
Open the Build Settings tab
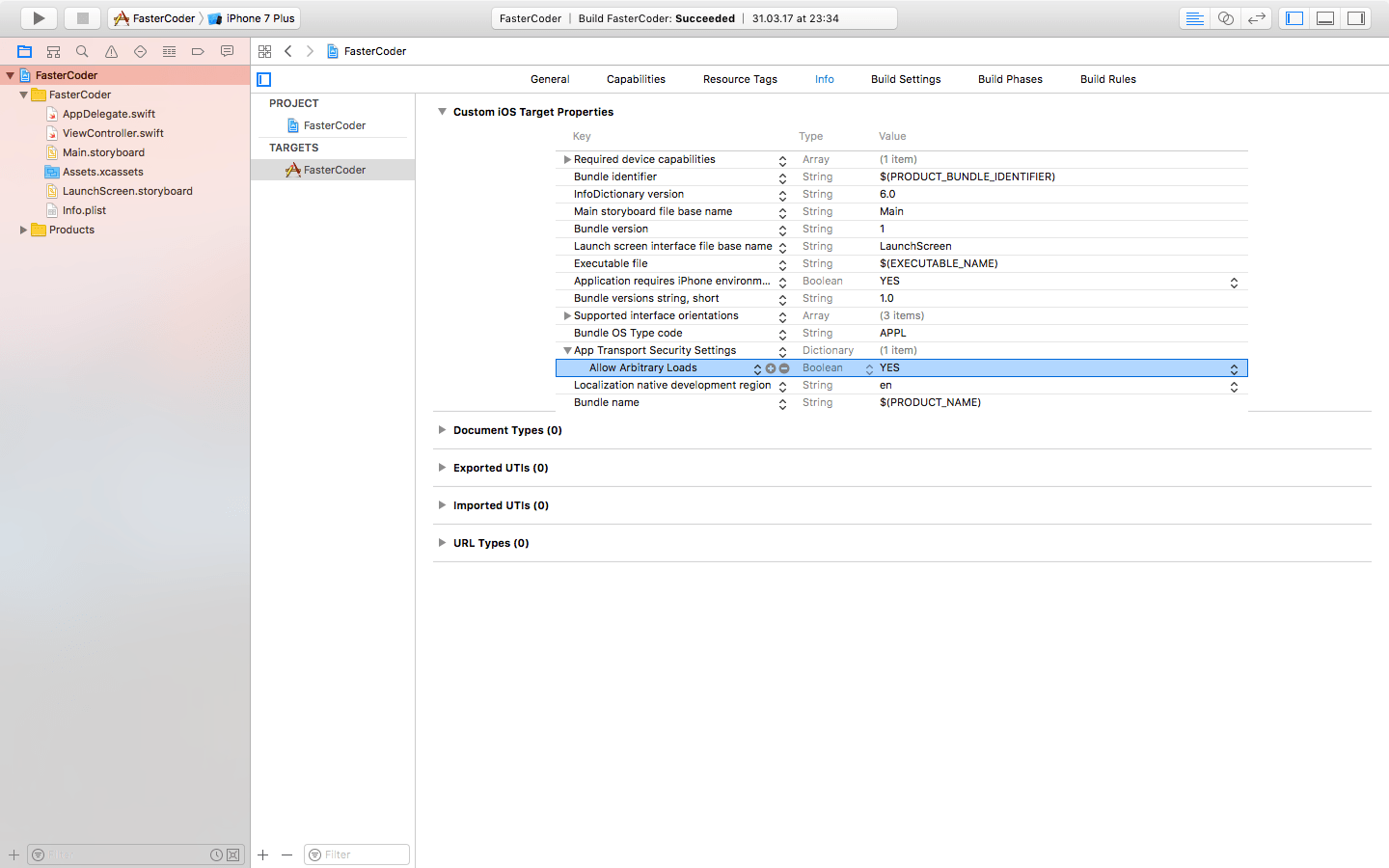tap(906, 79)
